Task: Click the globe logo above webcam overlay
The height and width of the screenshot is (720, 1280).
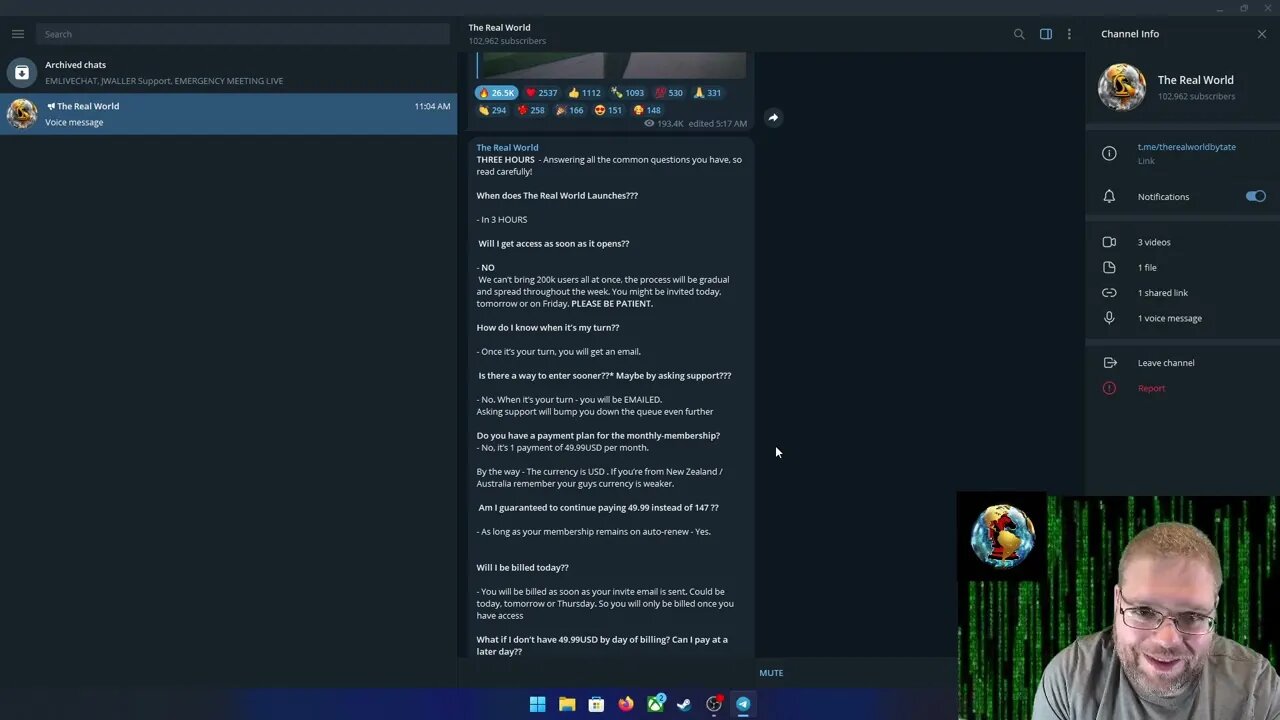Action: pyautogui.click(x=1002, y=536)
